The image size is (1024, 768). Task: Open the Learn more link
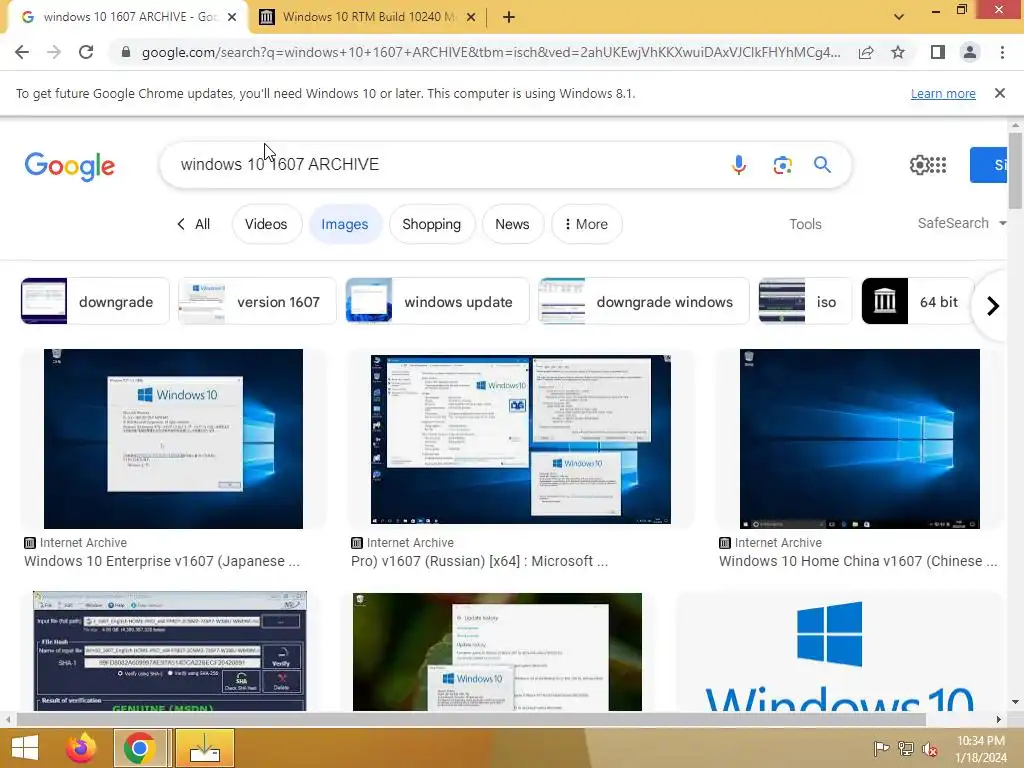pos(943,93)
